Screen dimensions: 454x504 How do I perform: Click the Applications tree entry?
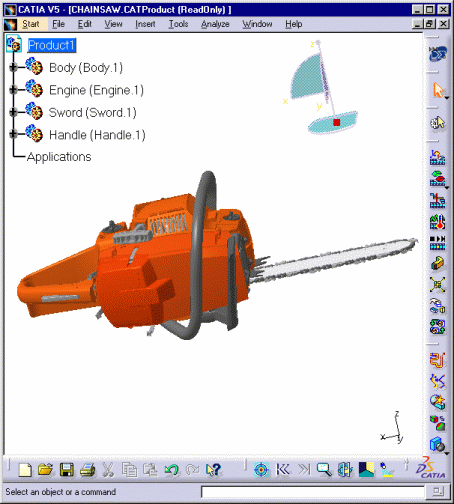point(59,157)
